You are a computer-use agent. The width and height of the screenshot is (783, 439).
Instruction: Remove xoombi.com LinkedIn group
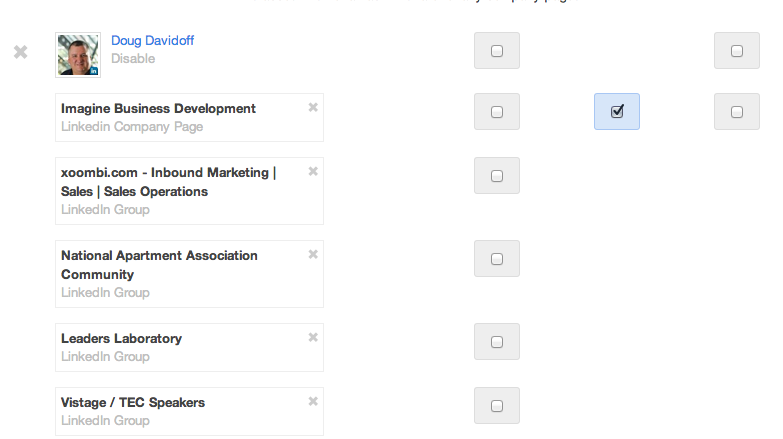313,171
